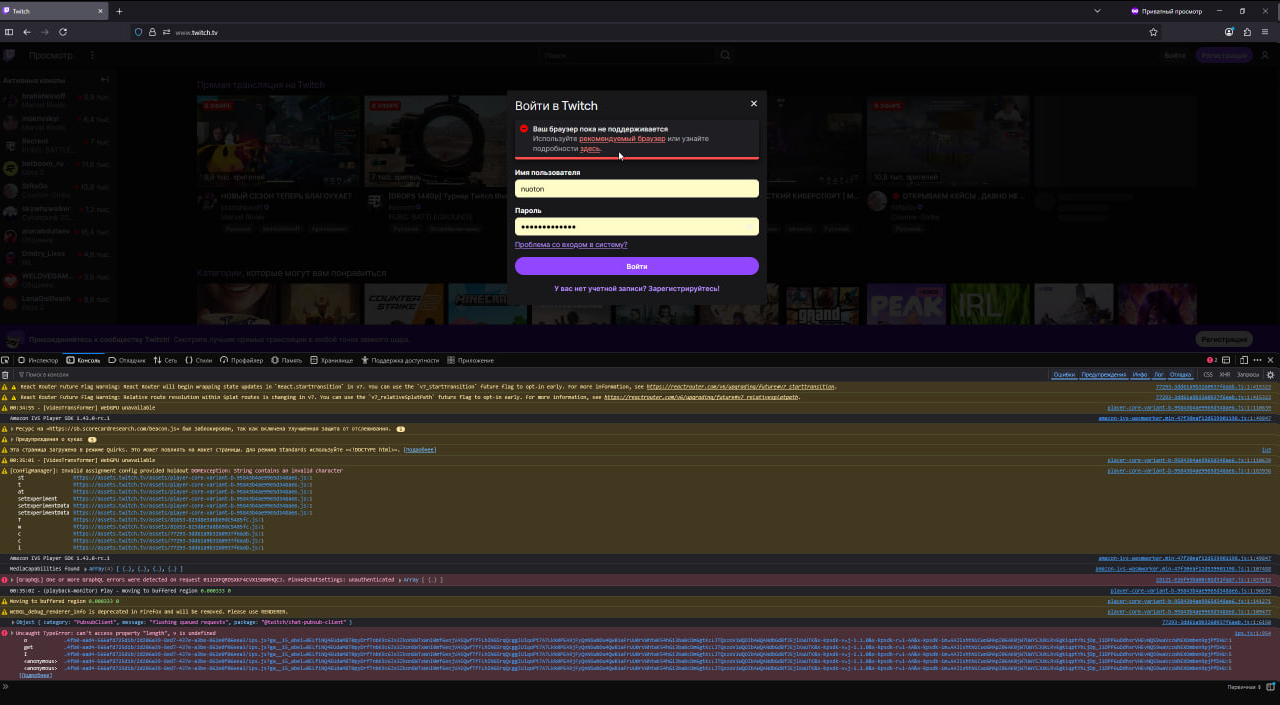The width and height of the screenshot is (1280, 705).
Task: Select the Twitch tab in the tab strip
Action: (x=55, y=11)
